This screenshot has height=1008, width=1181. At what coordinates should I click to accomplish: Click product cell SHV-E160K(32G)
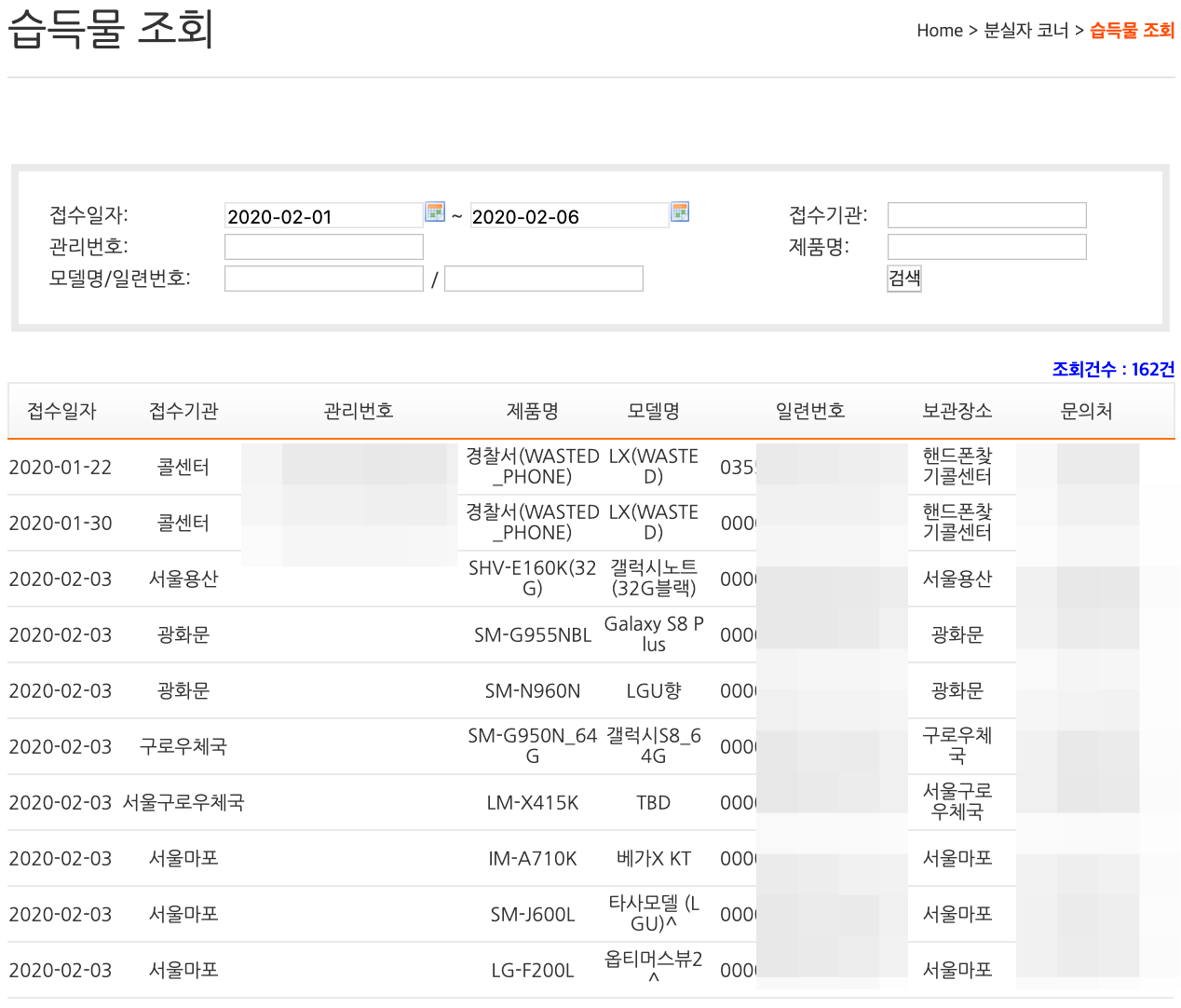(x=533, y=579)
